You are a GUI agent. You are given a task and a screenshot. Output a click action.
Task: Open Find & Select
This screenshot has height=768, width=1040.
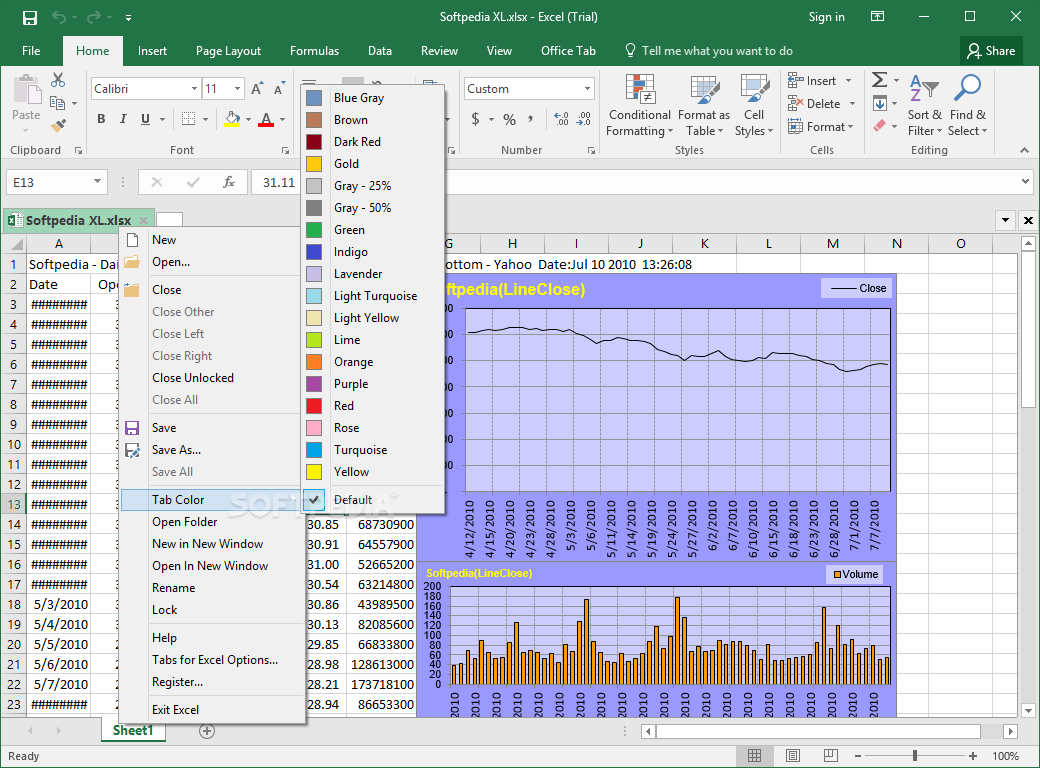[967, 105]
